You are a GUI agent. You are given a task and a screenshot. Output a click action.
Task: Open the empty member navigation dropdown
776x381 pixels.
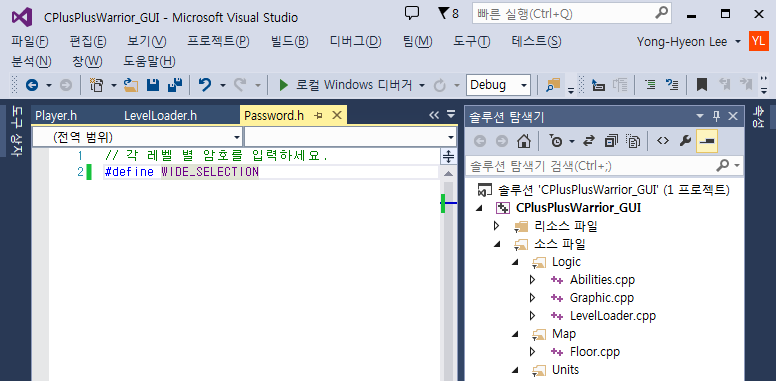pos(350,137)
